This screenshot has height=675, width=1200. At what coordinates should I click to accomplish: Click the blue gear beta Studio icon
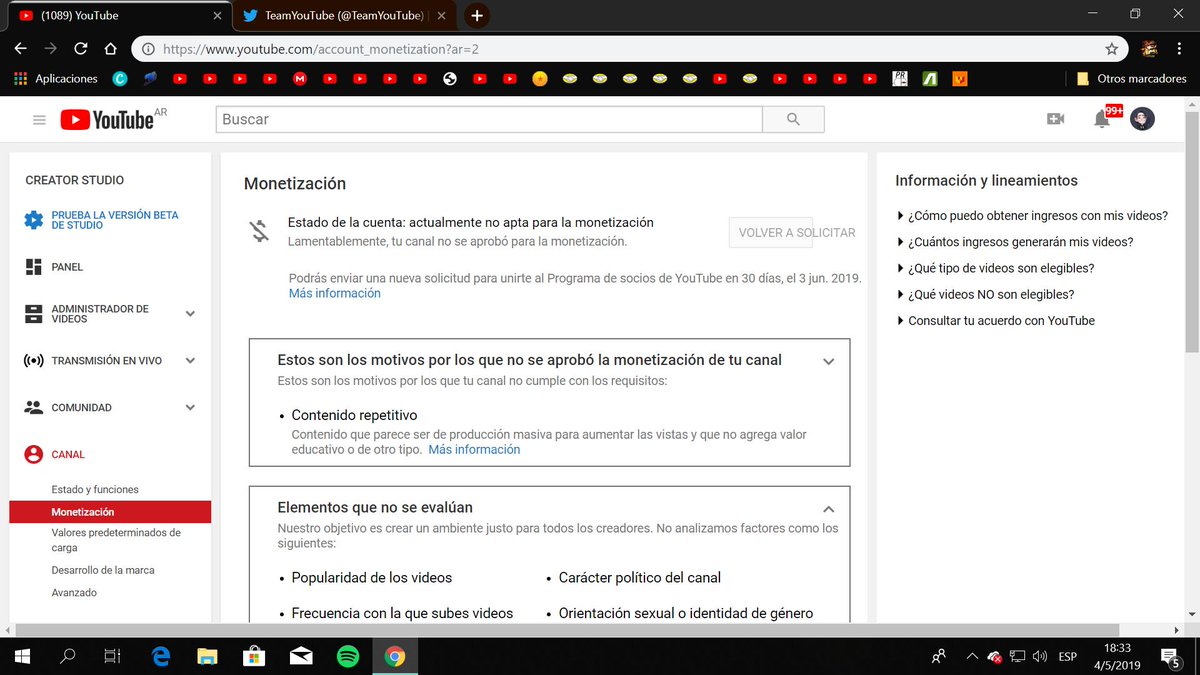coord(33,220)
